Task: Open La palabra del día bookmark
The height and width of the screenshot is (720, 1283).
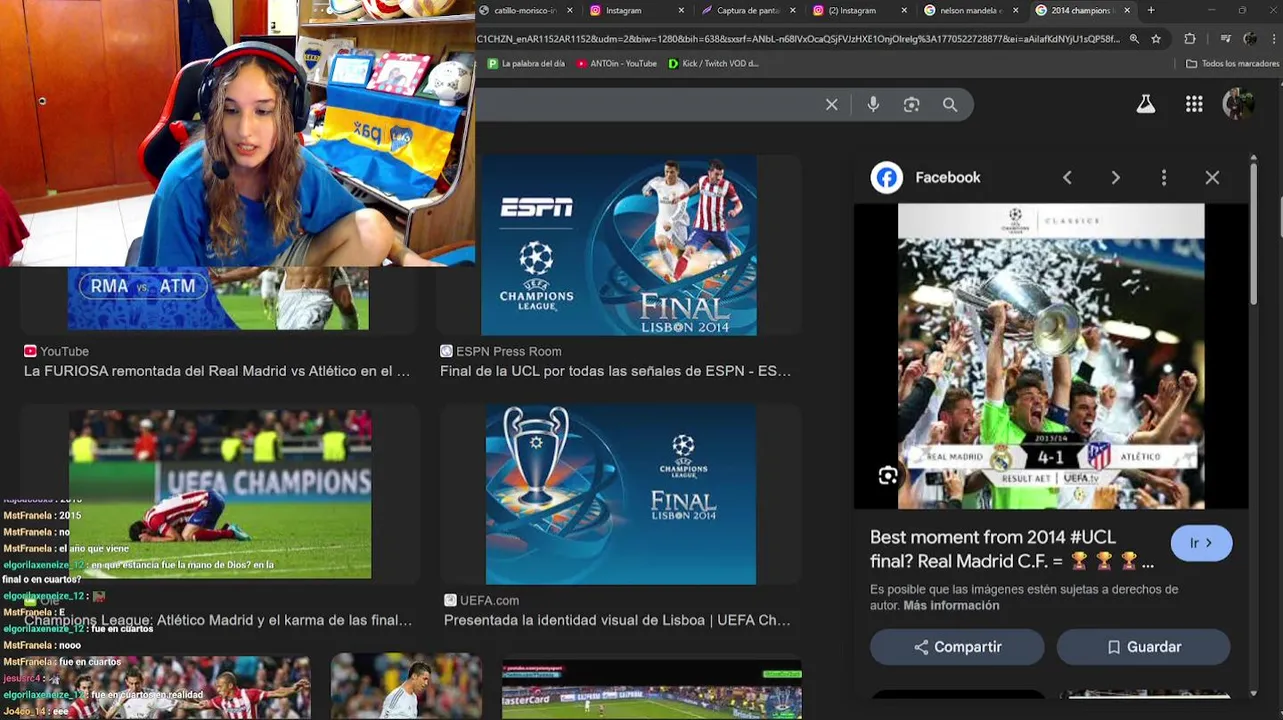Action: 527,63
